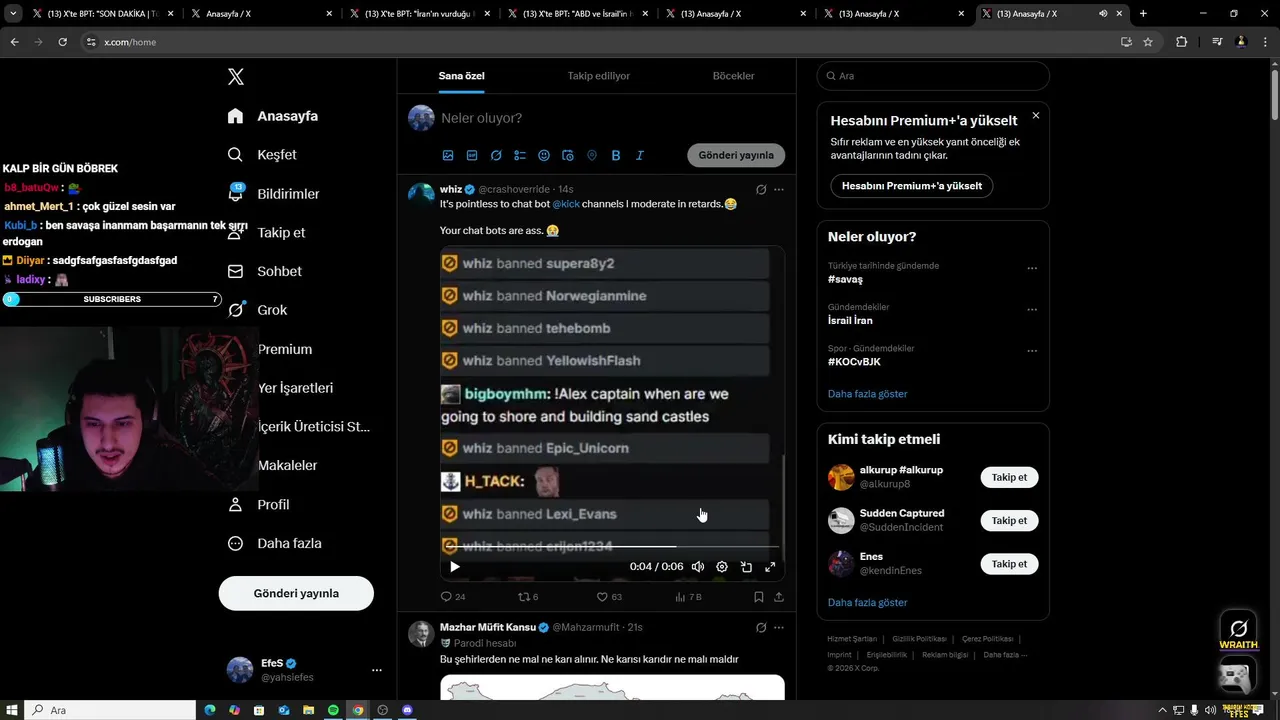This screenshot has height=720, width=1280.
Task: Open options for the İsrail İran trend
Action: pyautogui.click(x=1032, y=310)
